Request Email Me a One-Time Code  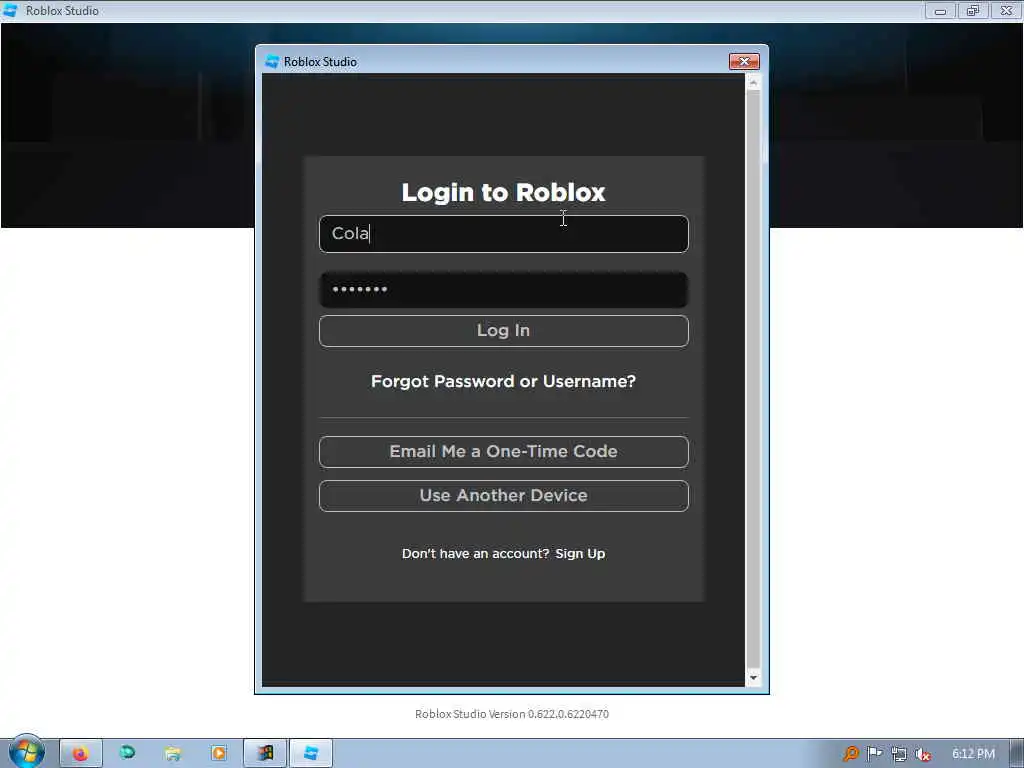click(x=504, y=452)
